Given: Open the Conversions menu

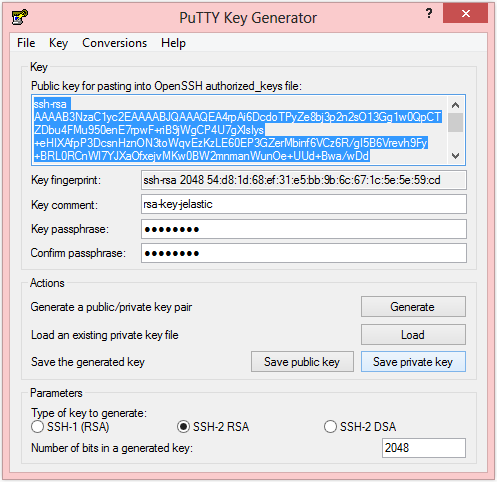Looking at the screenshot, I should [x=114, y=43].
